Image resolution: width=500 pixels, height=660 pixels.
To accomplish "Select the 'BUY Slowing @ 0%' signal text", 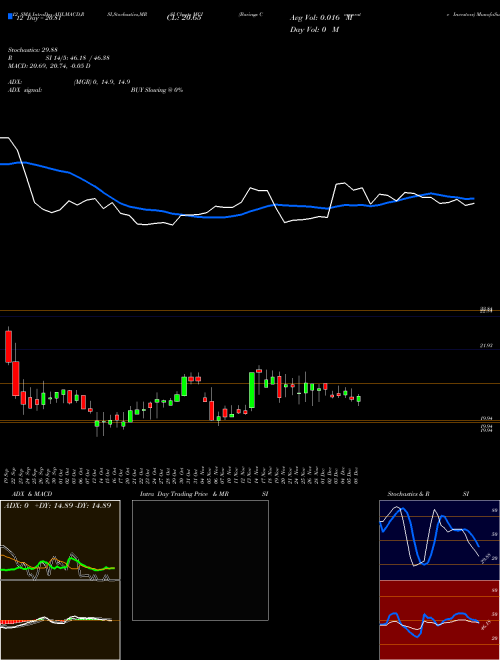I will click(x=157, y=90).
